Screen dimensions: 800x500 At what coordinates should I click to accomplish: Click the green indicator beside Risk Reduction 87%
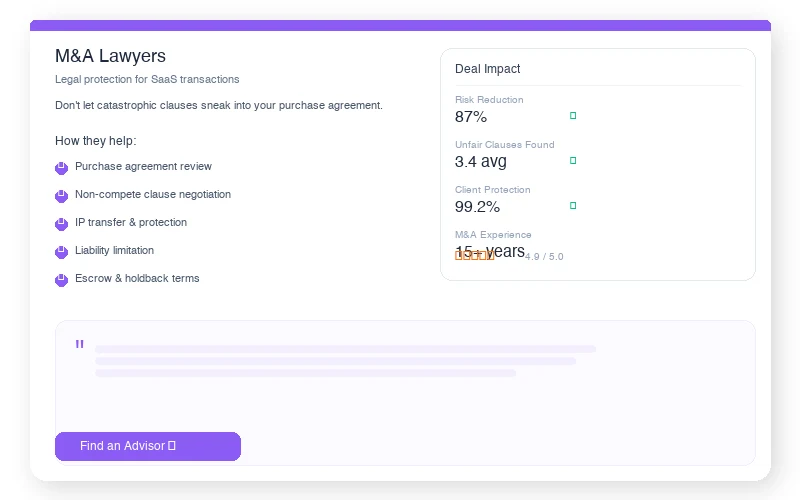[573, 116]
